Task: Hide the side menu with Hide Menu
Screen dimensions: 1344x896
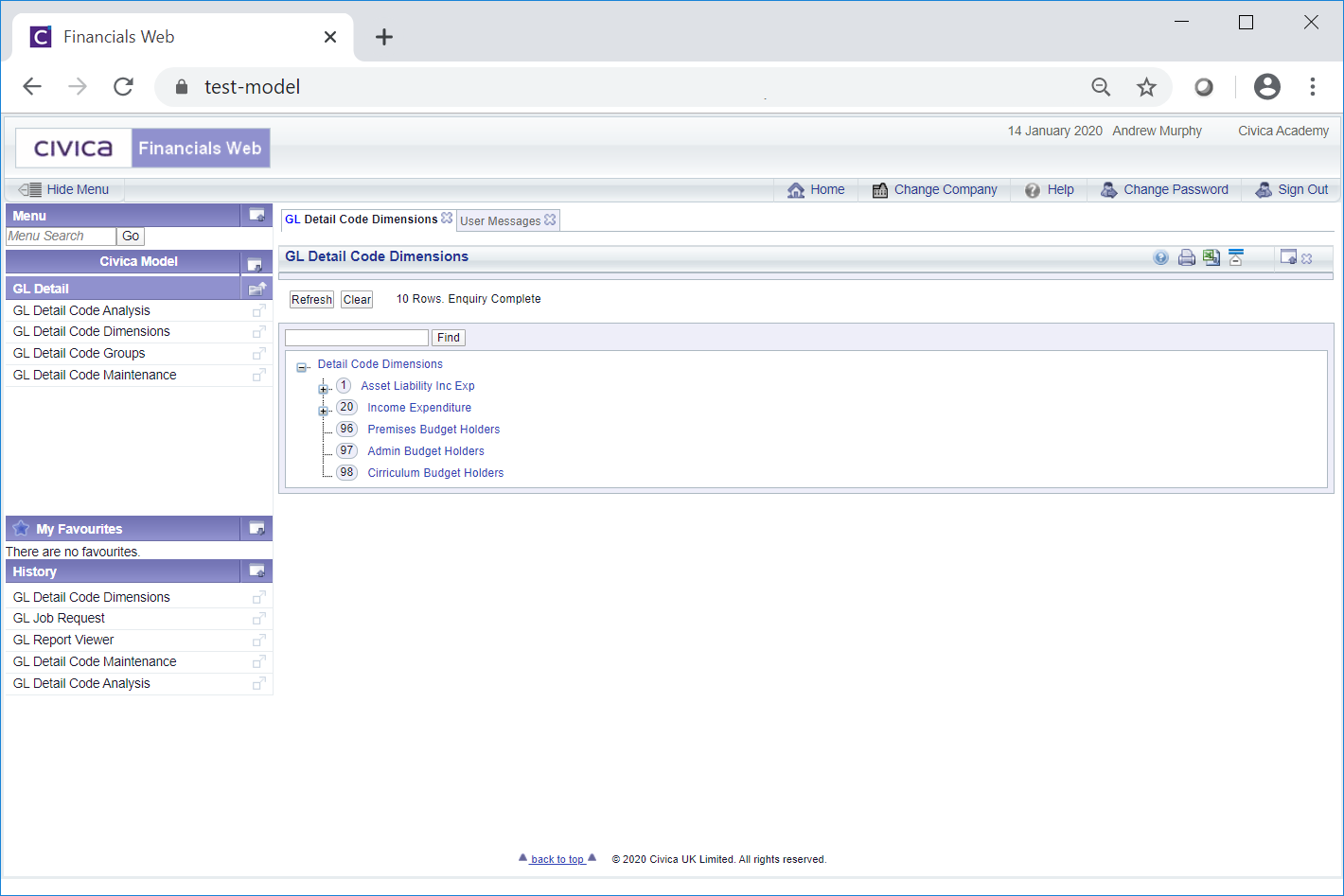Action: [x=64, y=189]
